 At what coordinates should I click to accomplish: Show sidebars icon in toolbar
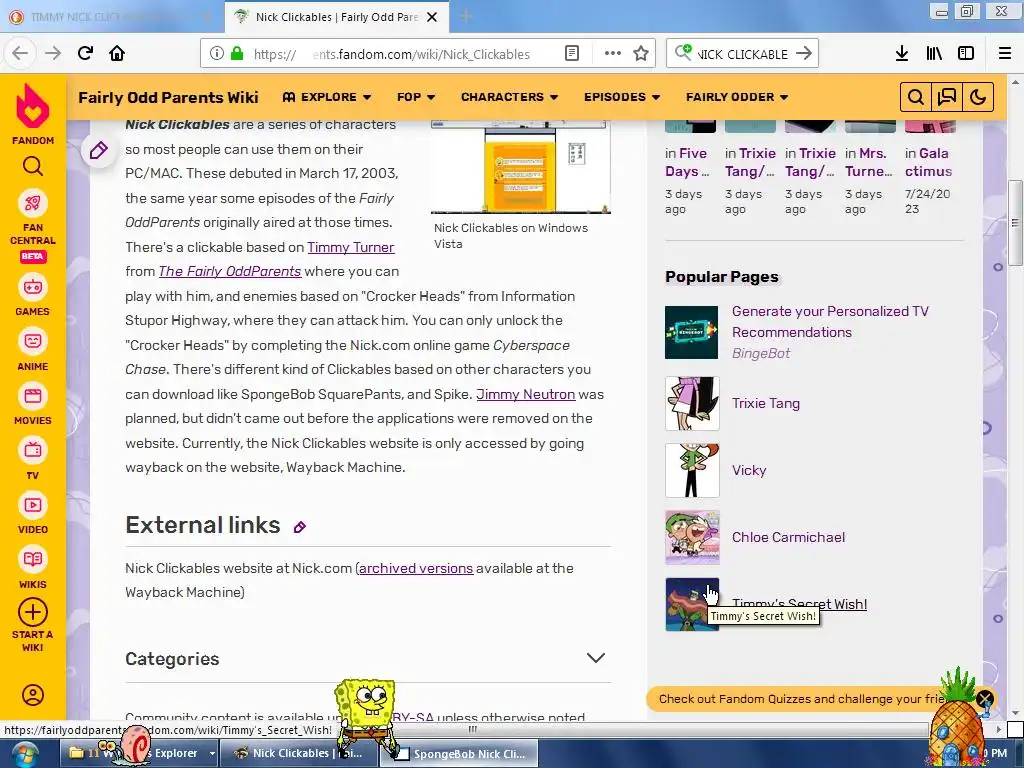coord(966,54)
